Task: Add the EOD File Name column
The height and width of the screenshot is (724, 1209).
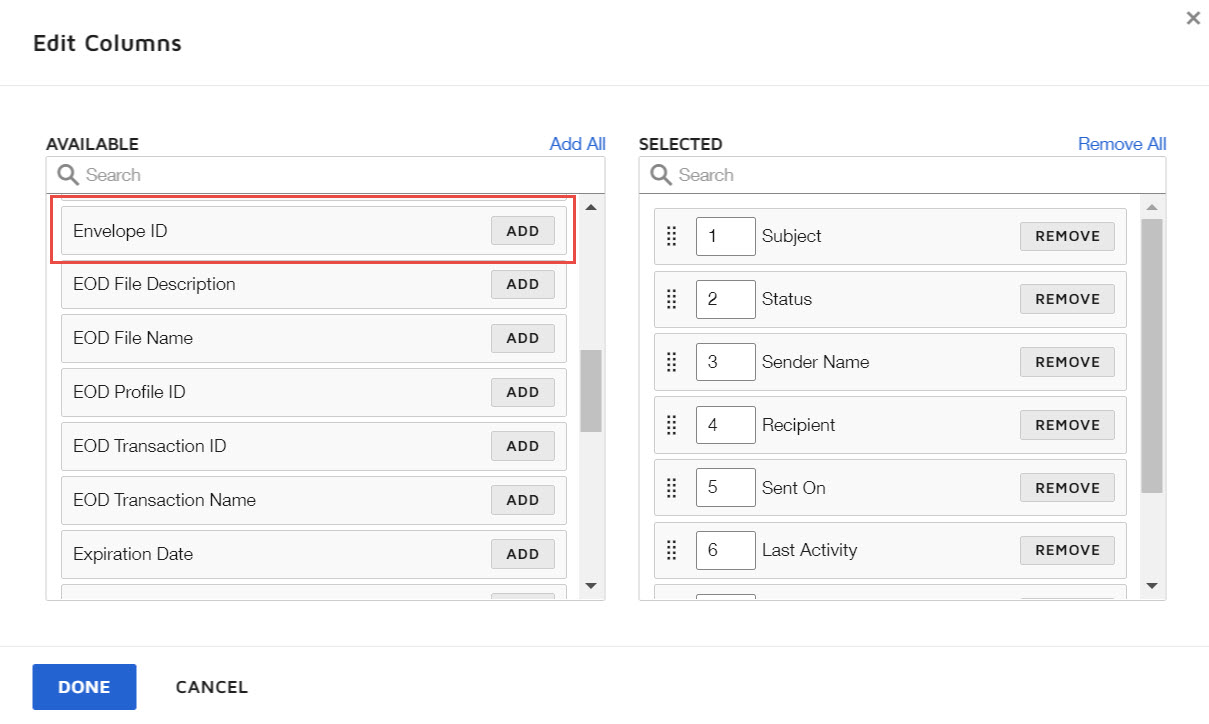Action: tap(522, 338)
